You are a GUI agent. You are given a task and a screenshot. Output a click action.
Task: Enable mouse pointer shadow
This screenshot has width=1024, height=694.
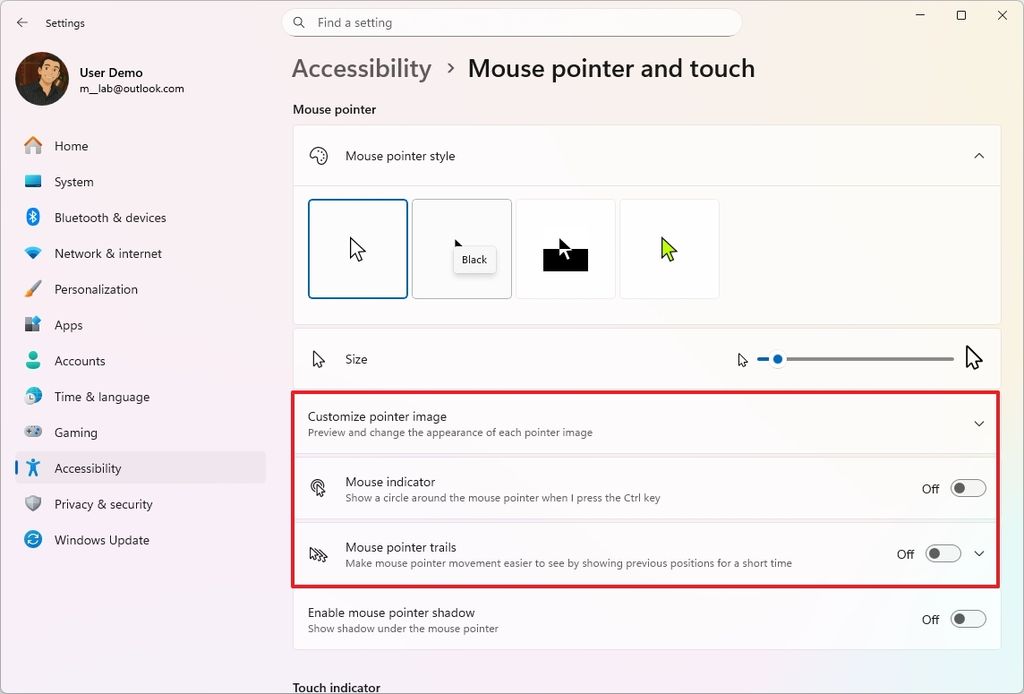966,619
